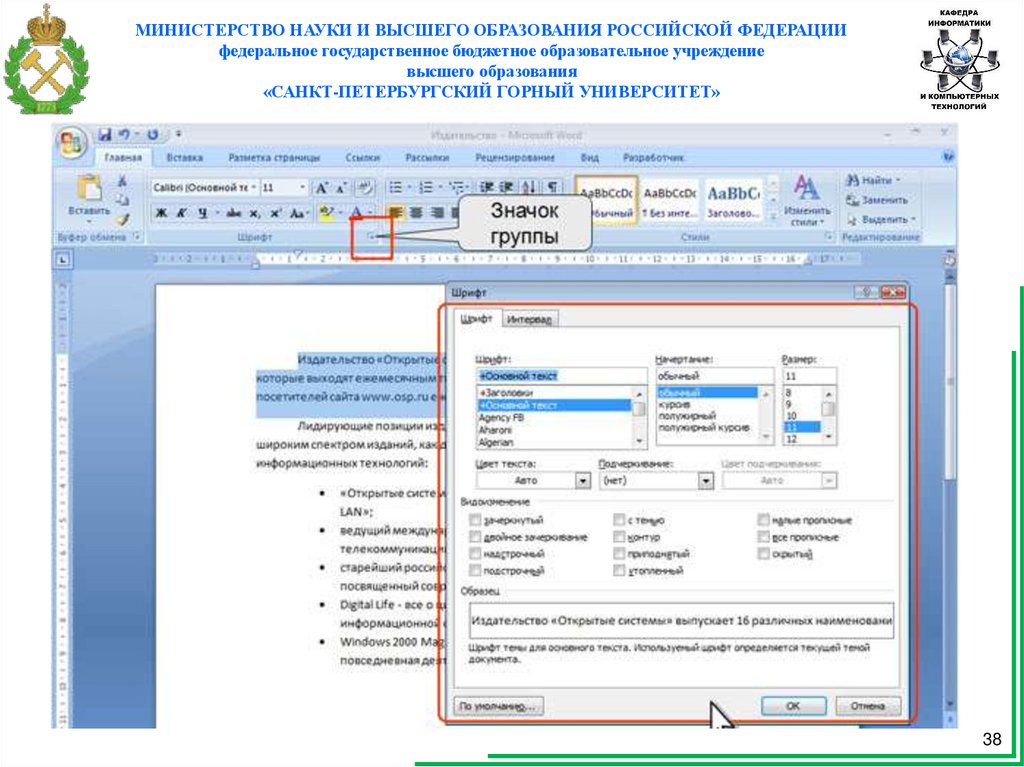Open the Подчеркивание dropdown

point(706,481)
